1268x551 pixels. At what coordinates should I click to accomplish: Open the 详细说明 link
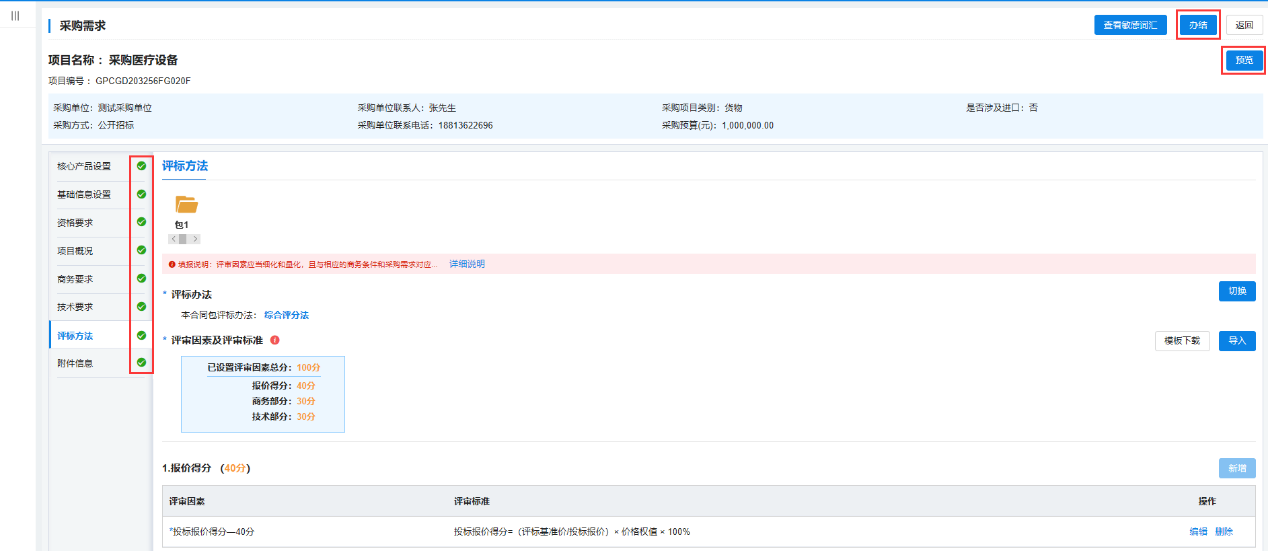pyautogui.click(x=467, y=264)
